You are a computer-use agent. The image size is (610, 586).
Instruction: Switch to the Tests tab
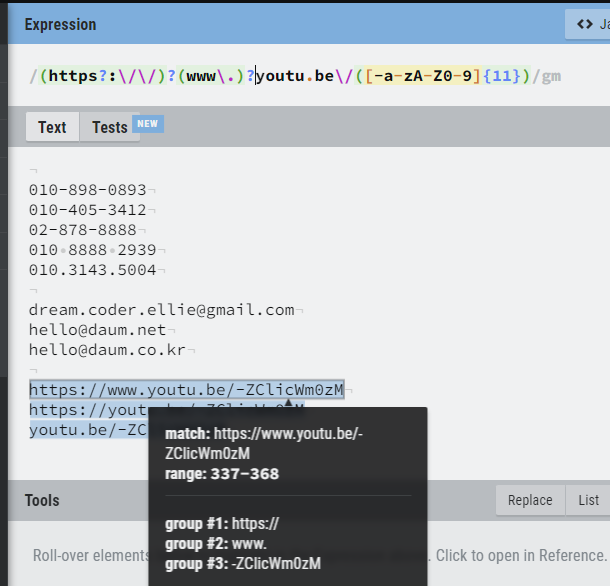(x=110, y=127)
